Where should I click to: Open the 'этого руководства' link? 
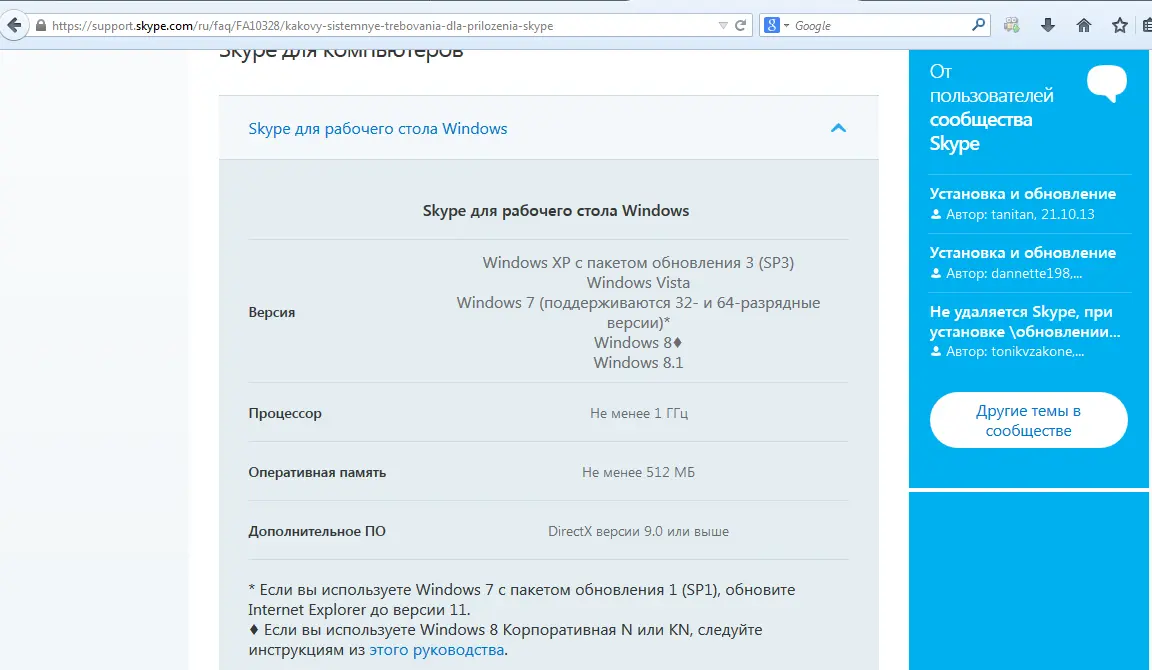436,649
